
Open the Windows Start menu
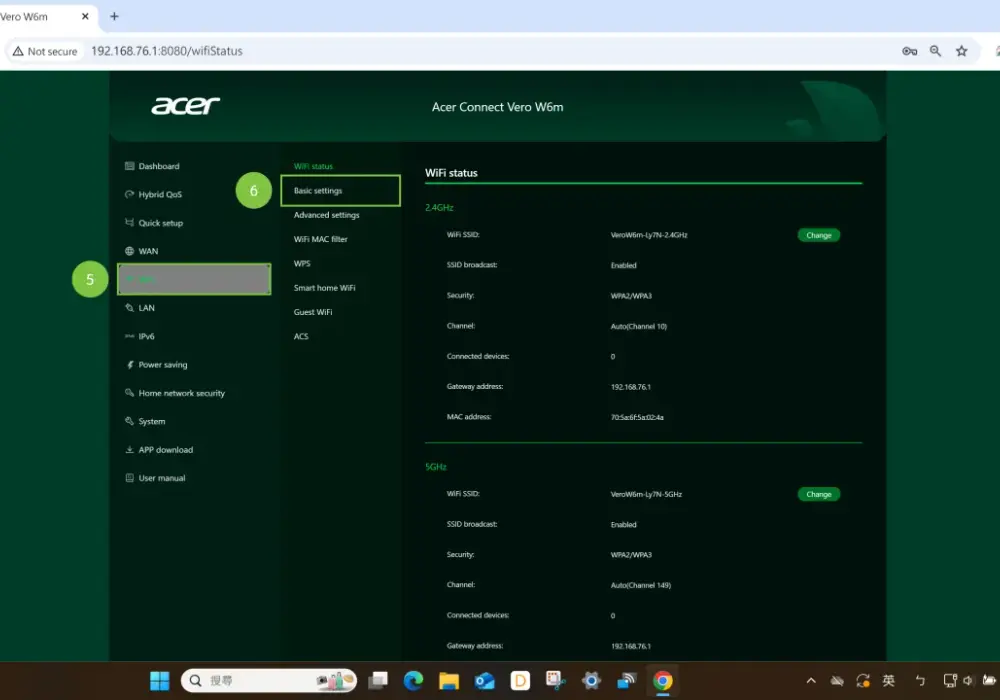159,681
